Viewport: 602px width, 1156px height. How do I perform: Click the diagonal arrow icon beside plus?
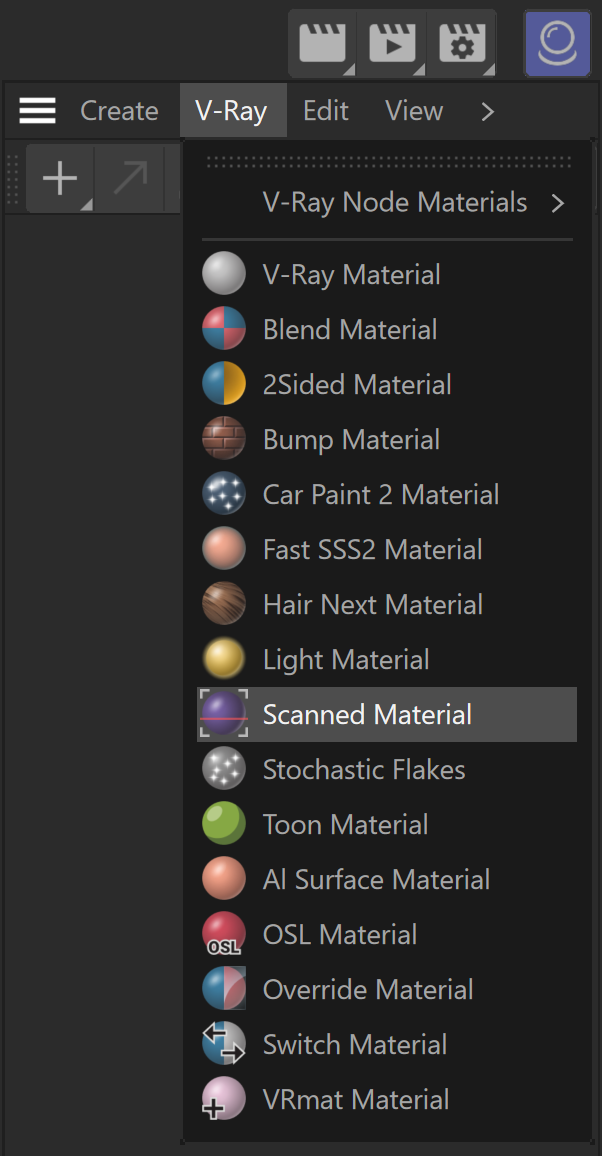pos(130,178)
